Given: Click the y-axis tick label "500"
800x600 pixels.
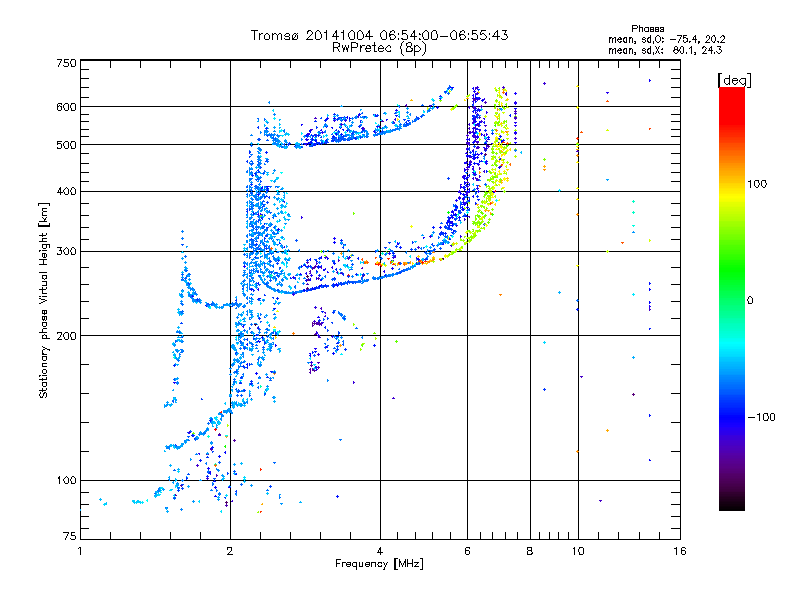Looking at the screenshot, I should click(66, 145).
